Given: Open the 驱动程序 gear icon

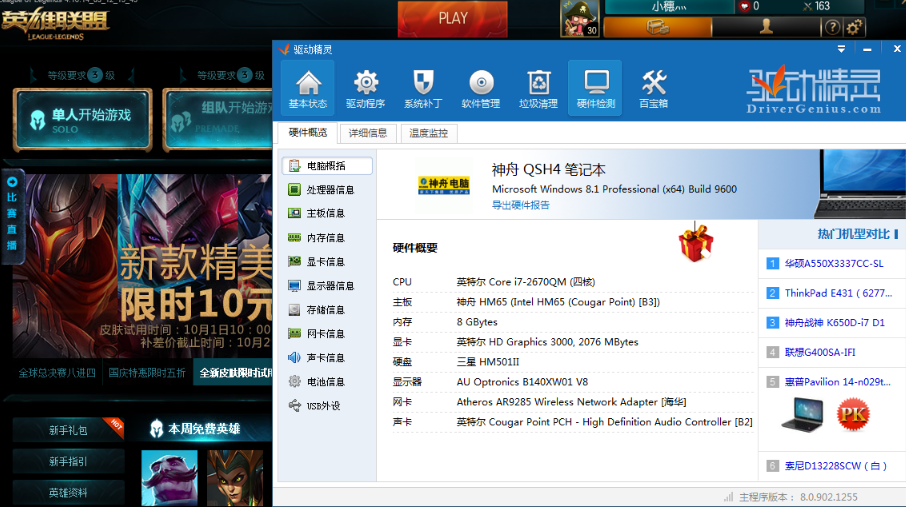Looking at the screenshot, I should 365,88.
